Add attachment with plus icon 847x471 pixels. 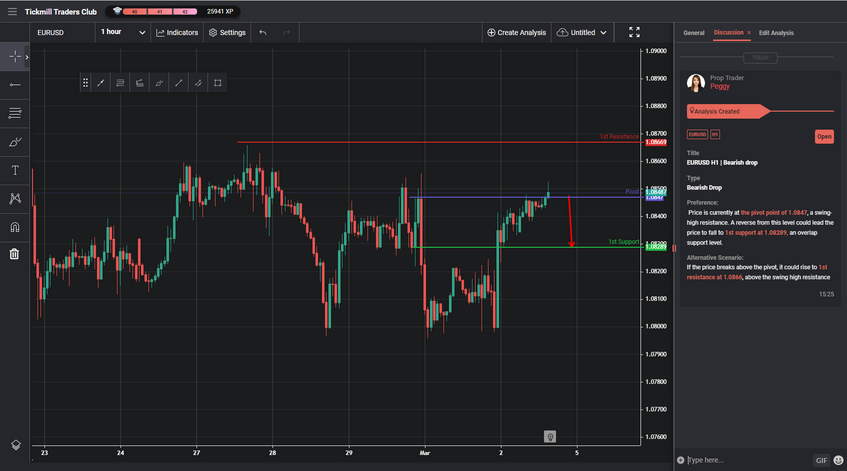tap(680, 460)
